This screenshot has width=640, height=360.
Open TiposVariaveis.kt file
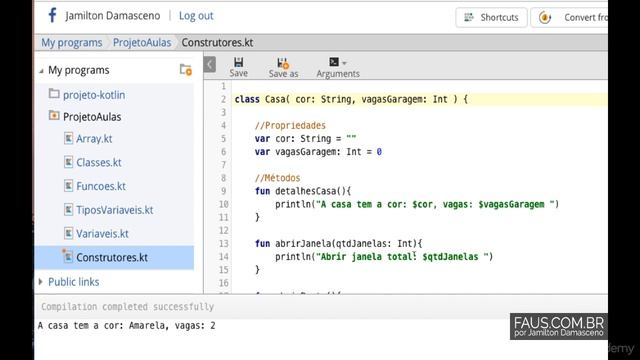tap(115, 210)
